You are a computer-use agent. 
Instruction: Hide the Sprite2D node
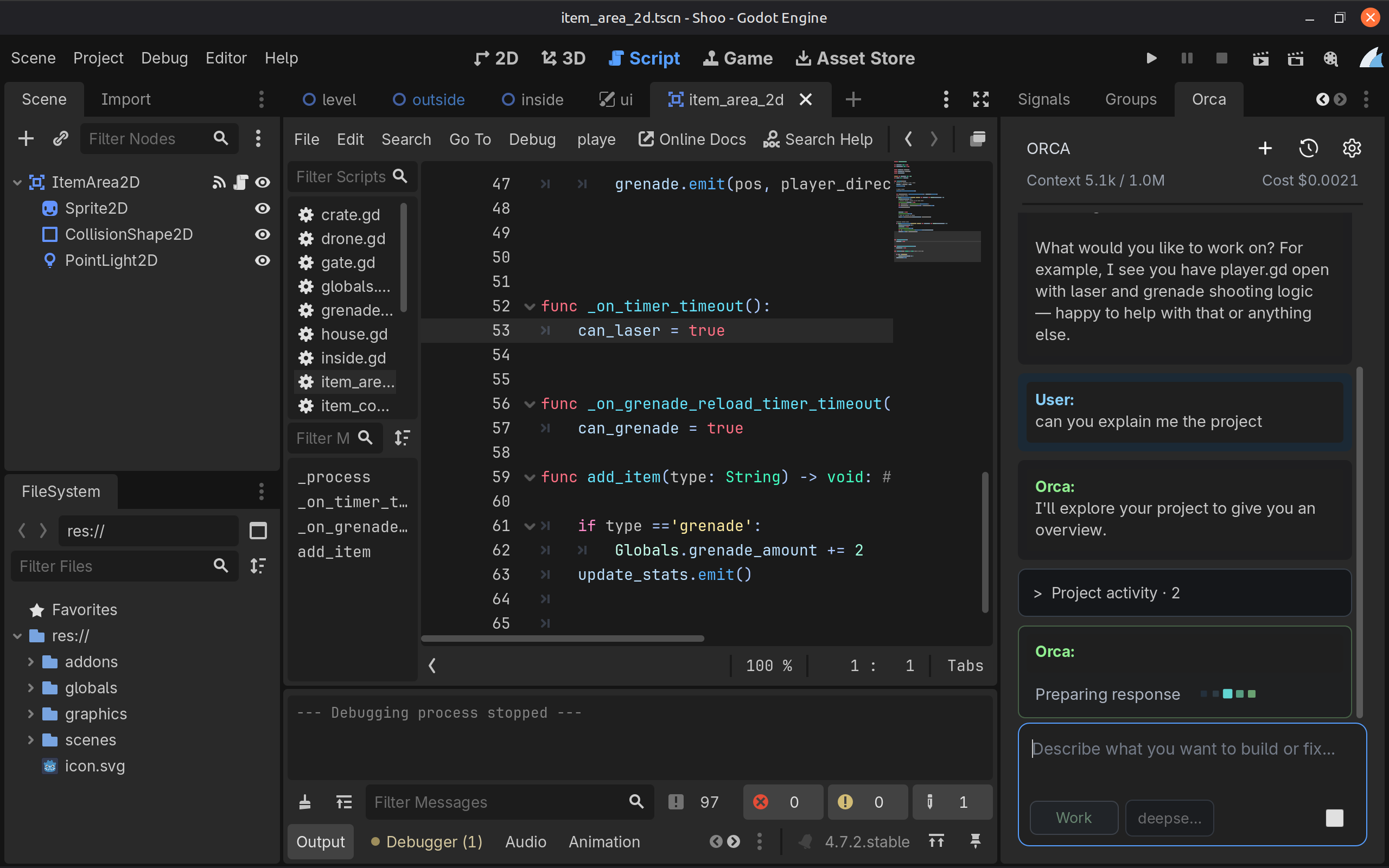pos(262,208)
